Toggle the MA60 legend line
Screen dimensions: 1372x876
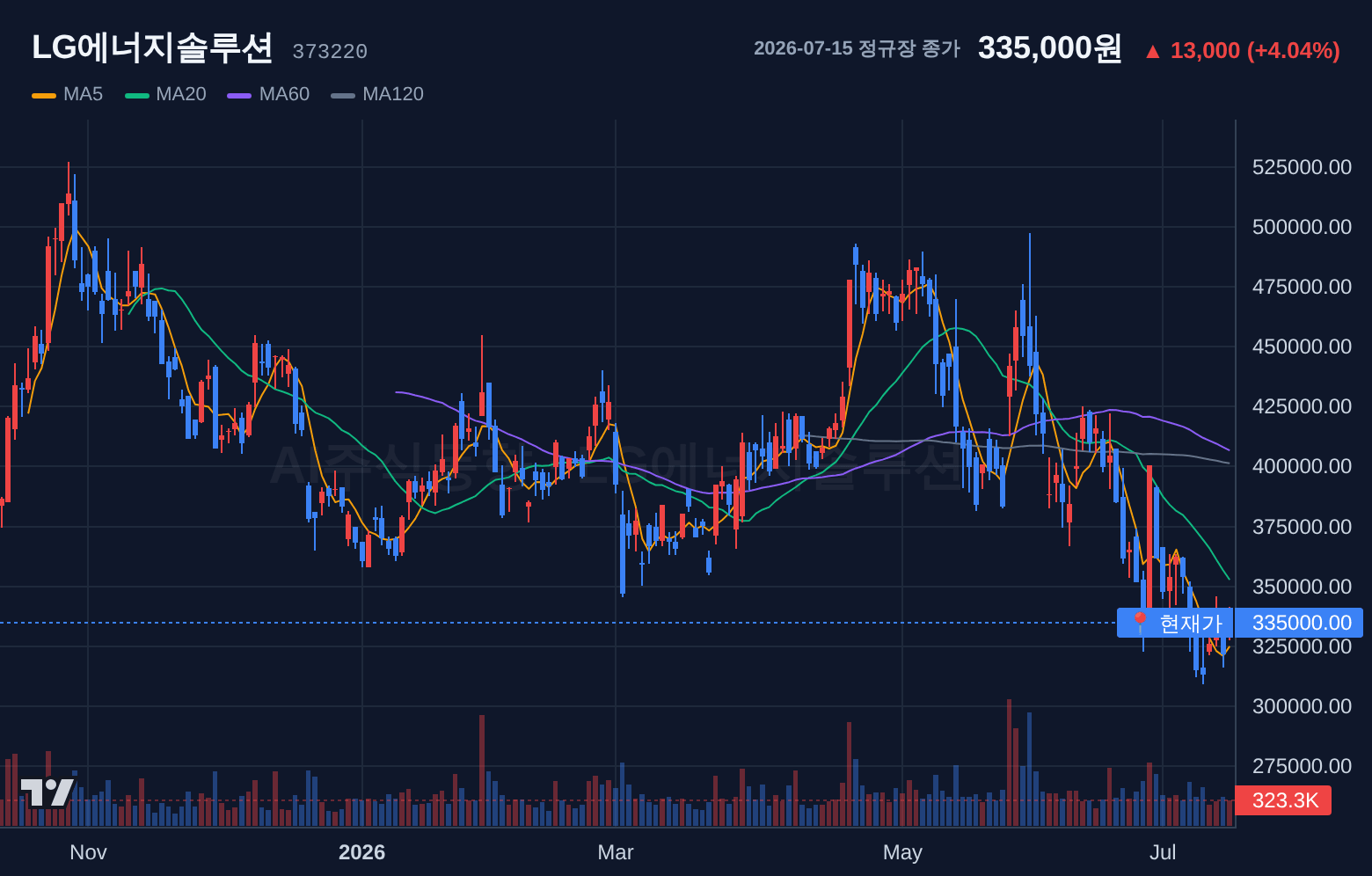point(268,94)
